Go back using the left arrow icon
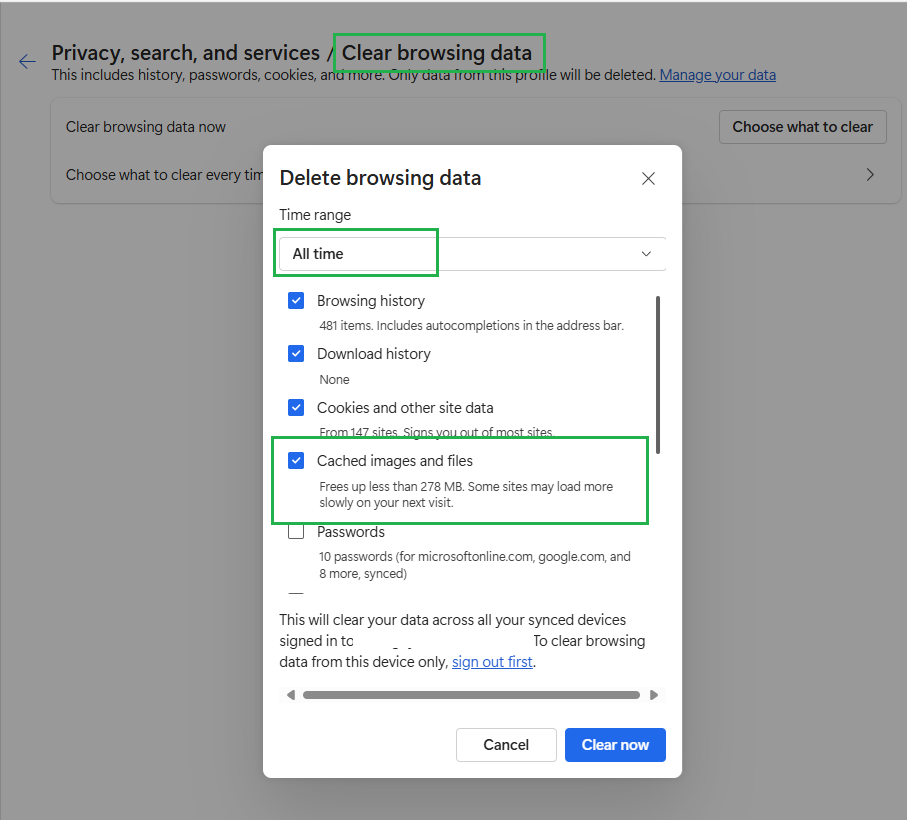The width and height of the screenshot is (907, 820). pyautogui.click(x=27, y=61)
